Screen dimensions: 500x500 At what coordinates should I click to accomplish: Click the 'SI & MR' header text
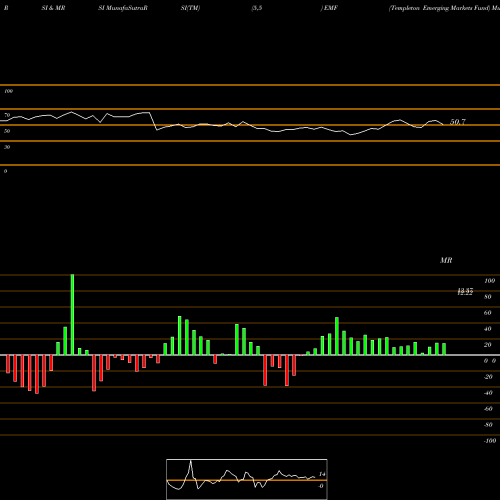[x=53, y=8]
